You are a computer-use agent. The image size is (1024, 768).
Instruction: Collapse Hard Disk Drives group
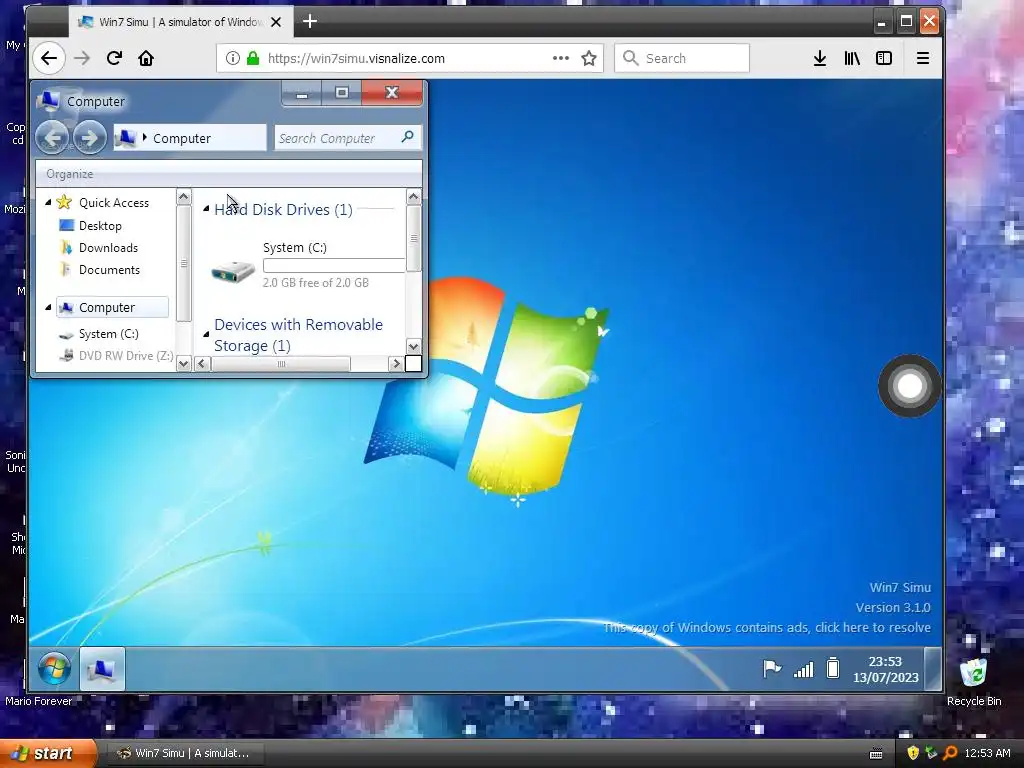coord(206,209)
